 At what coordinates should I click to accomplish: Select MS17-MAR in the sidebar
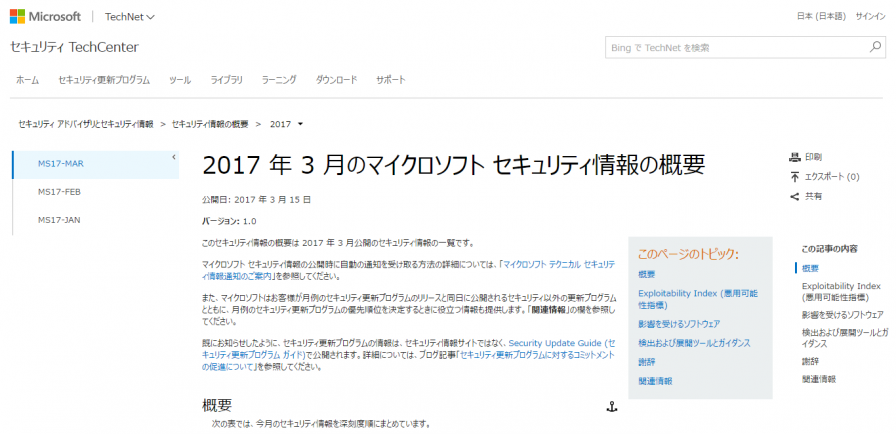click(x=95, y=164)
